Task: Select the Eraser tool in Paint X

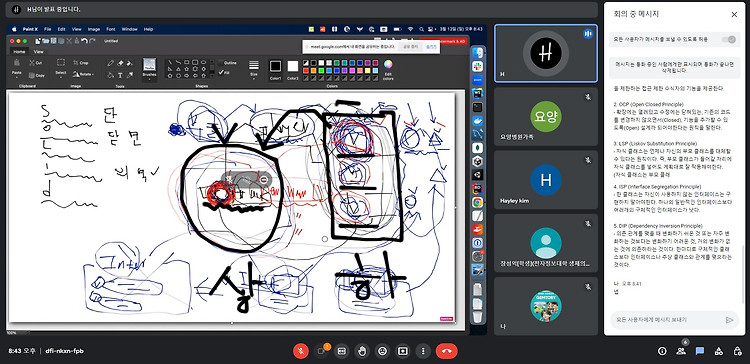Action: pyautogui.click(x=120, y=63)
